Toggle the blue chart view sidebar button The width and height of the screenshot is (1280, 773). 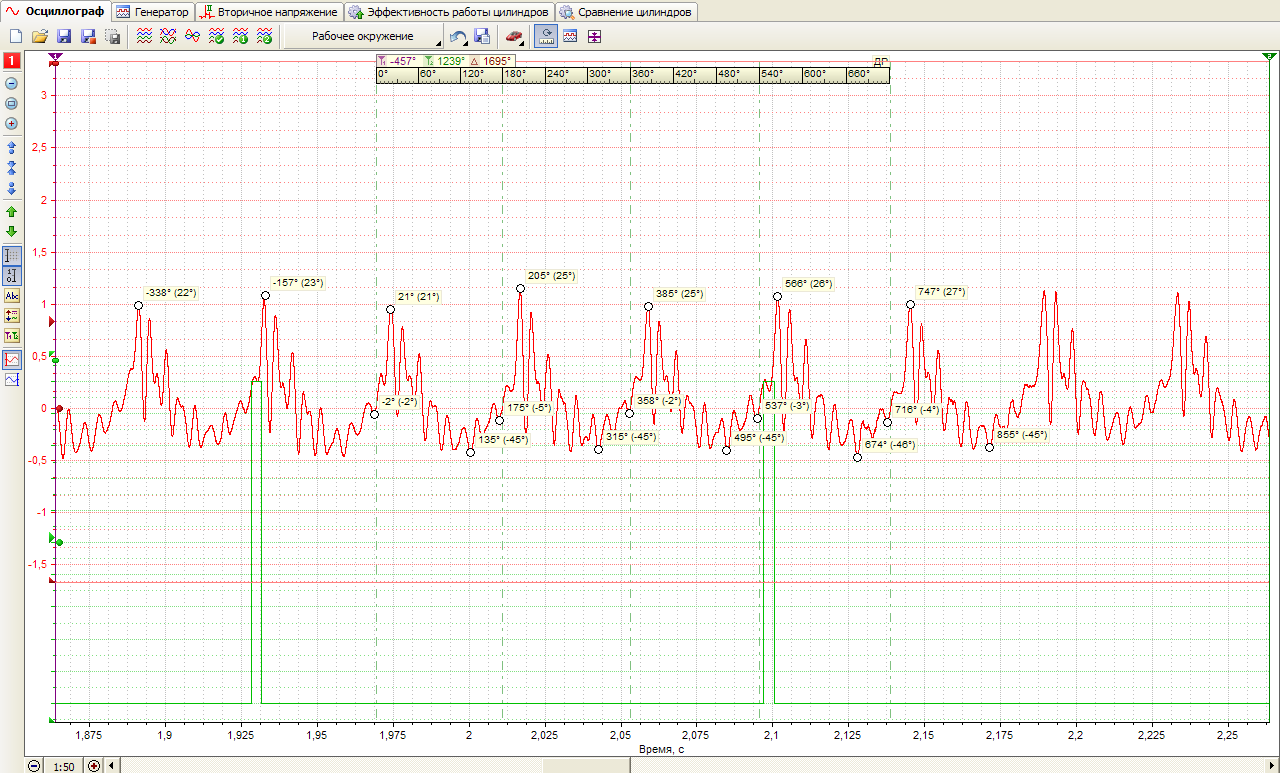12,380
